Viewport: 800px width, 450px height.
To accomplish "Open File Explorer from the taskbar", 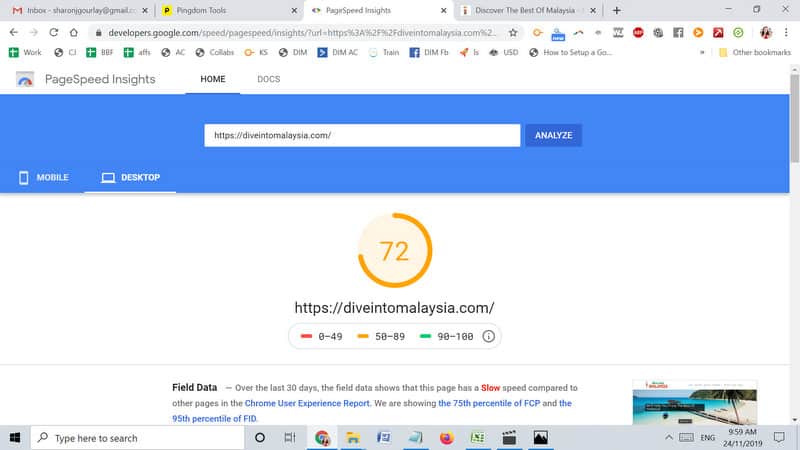I will tap(355, 438).
